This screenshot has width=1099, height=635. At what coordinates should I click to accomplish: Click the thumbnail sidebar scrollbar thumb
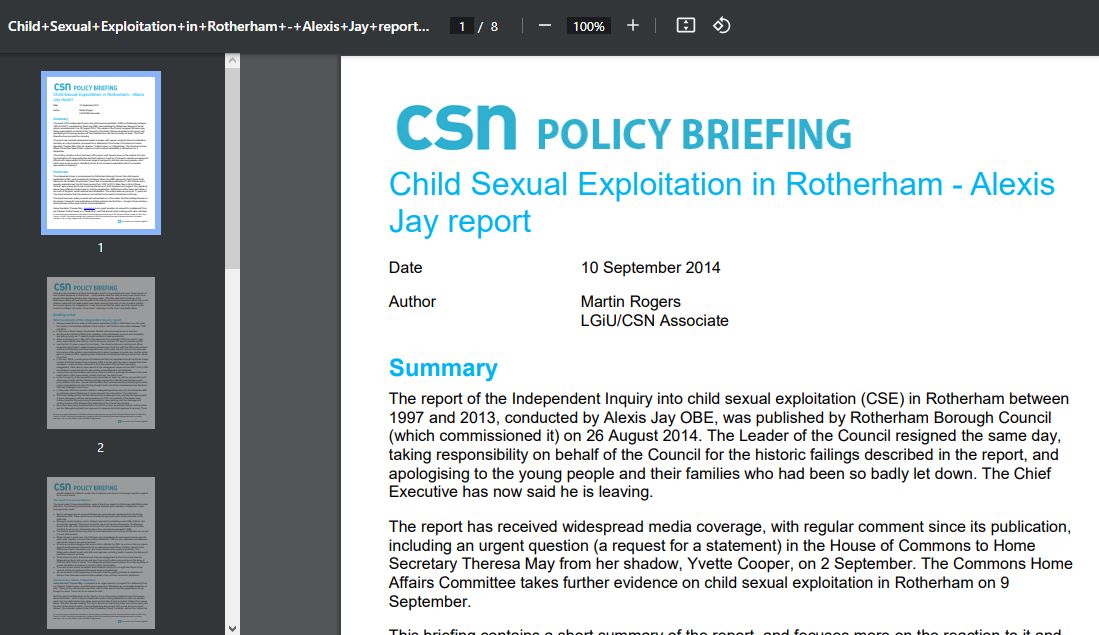pyautogui.click(x=233, y=168)
